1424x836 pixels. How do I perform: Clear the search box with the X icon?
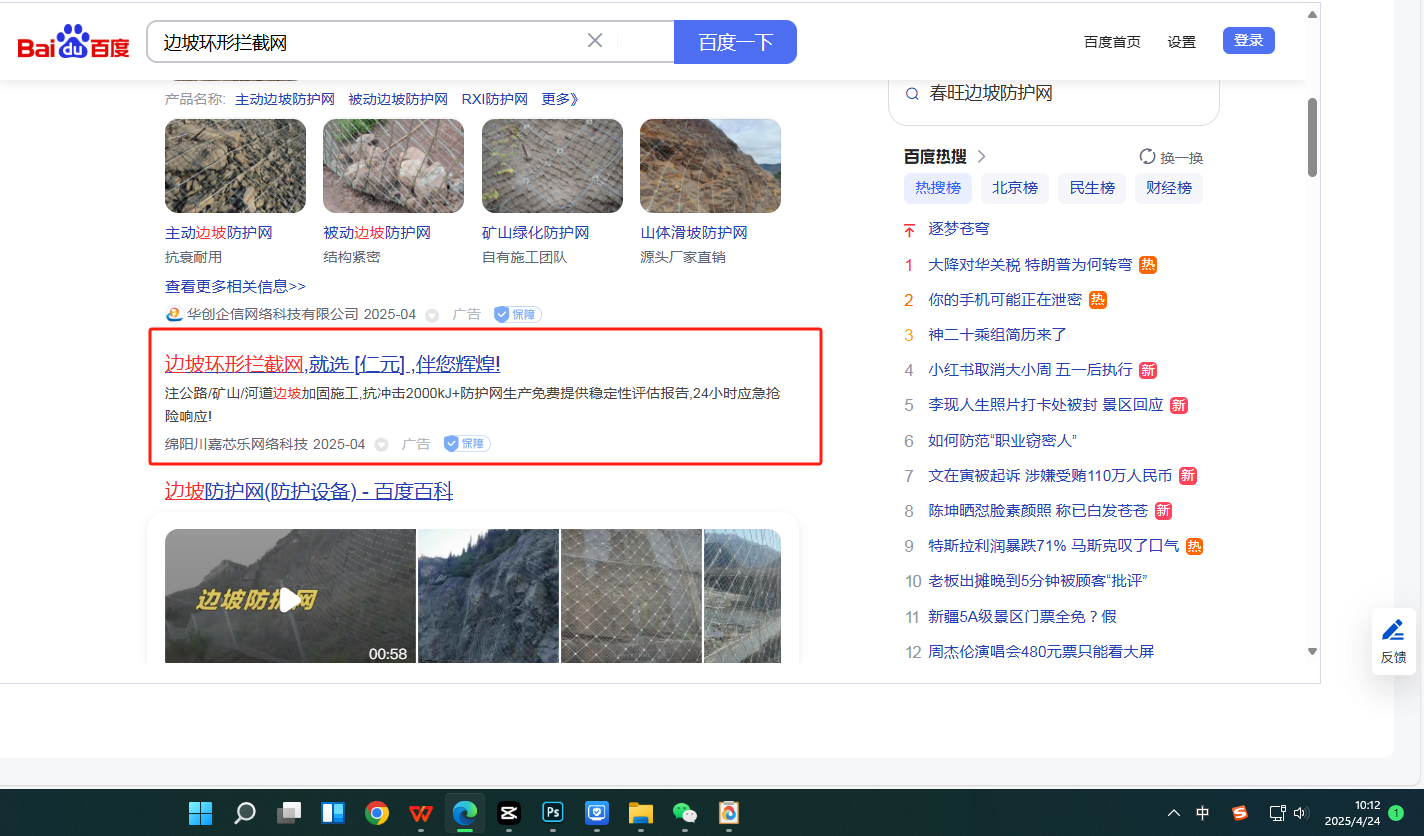[595, 41]
